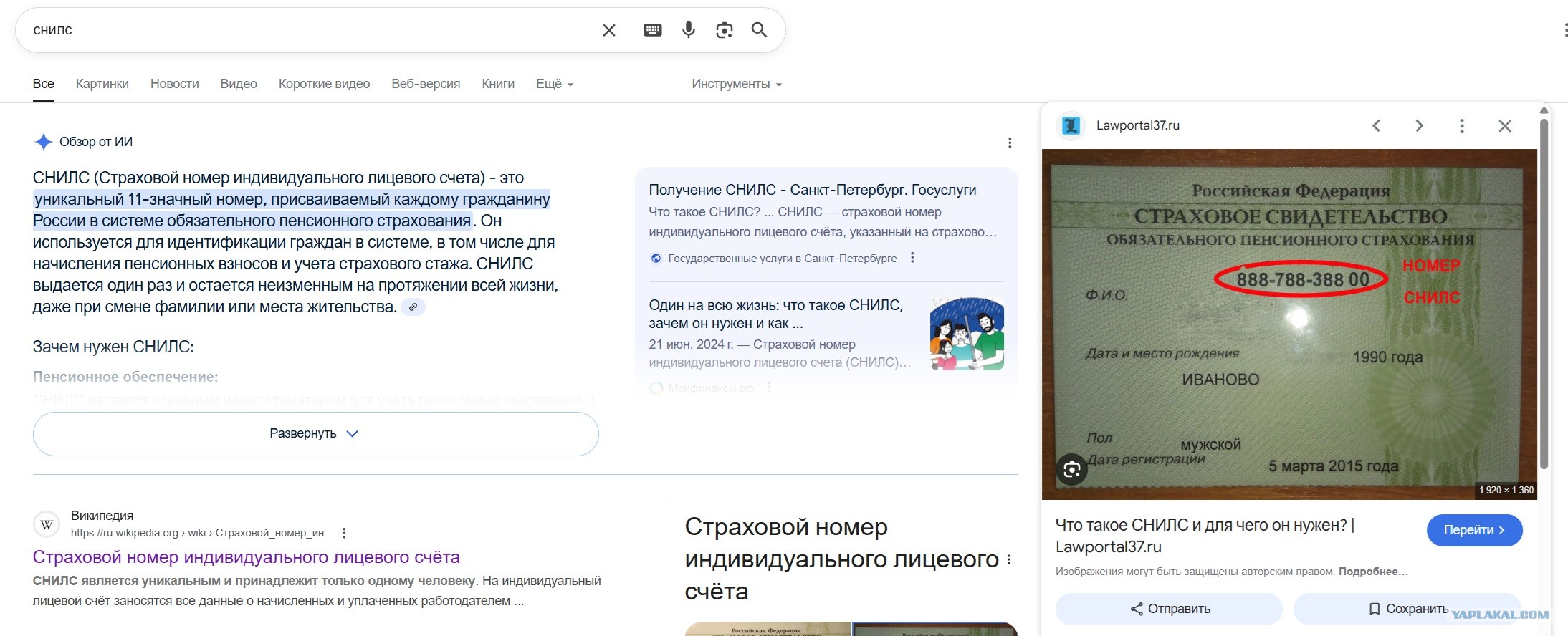The image size is (1568, 636).
Task: Click the Зачем нужен СНИЛС heading
Action: (x=113, y=347)
